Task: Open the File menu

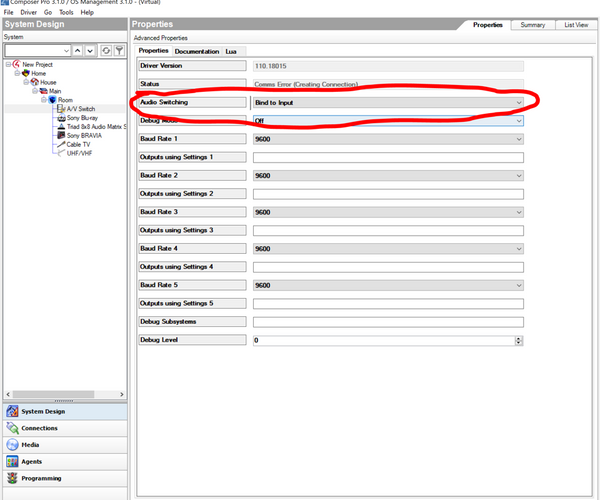Action: (x=8, y=12)
